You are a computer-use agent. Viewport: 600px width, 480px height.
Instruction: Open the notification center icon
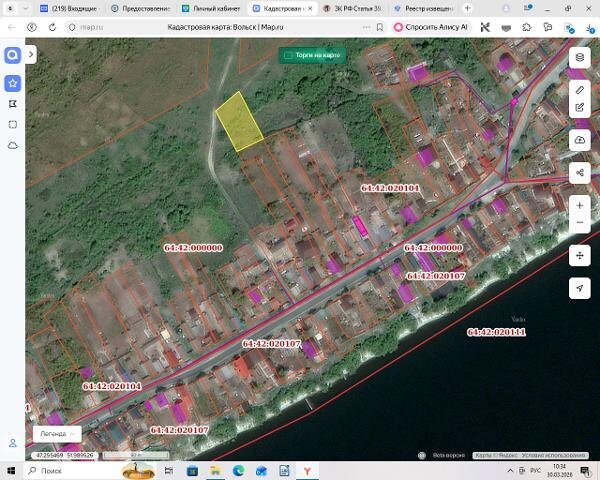pos(585,471)
